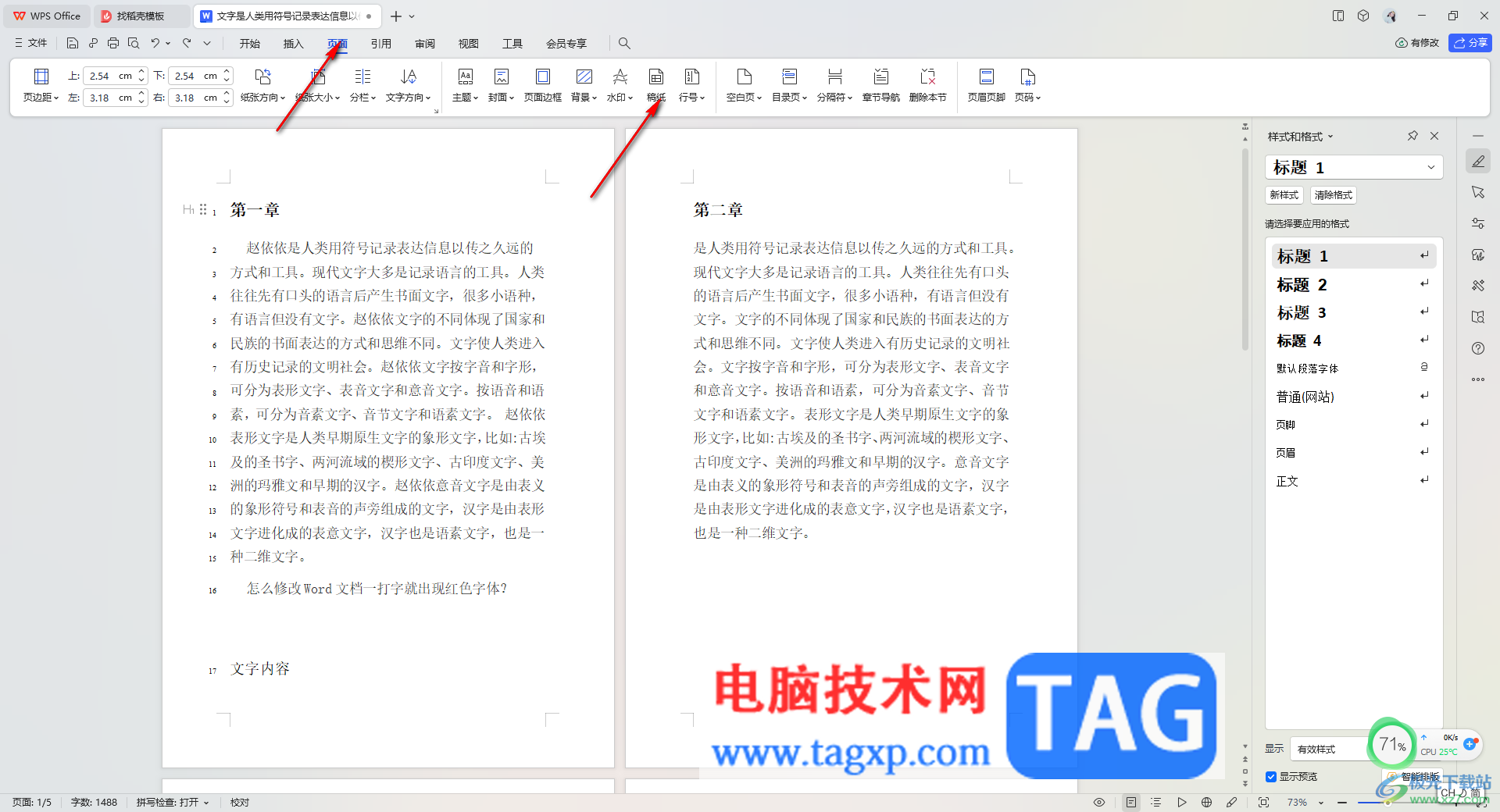
Task: Apply the 正文 style
Action: click(1353, 481)
